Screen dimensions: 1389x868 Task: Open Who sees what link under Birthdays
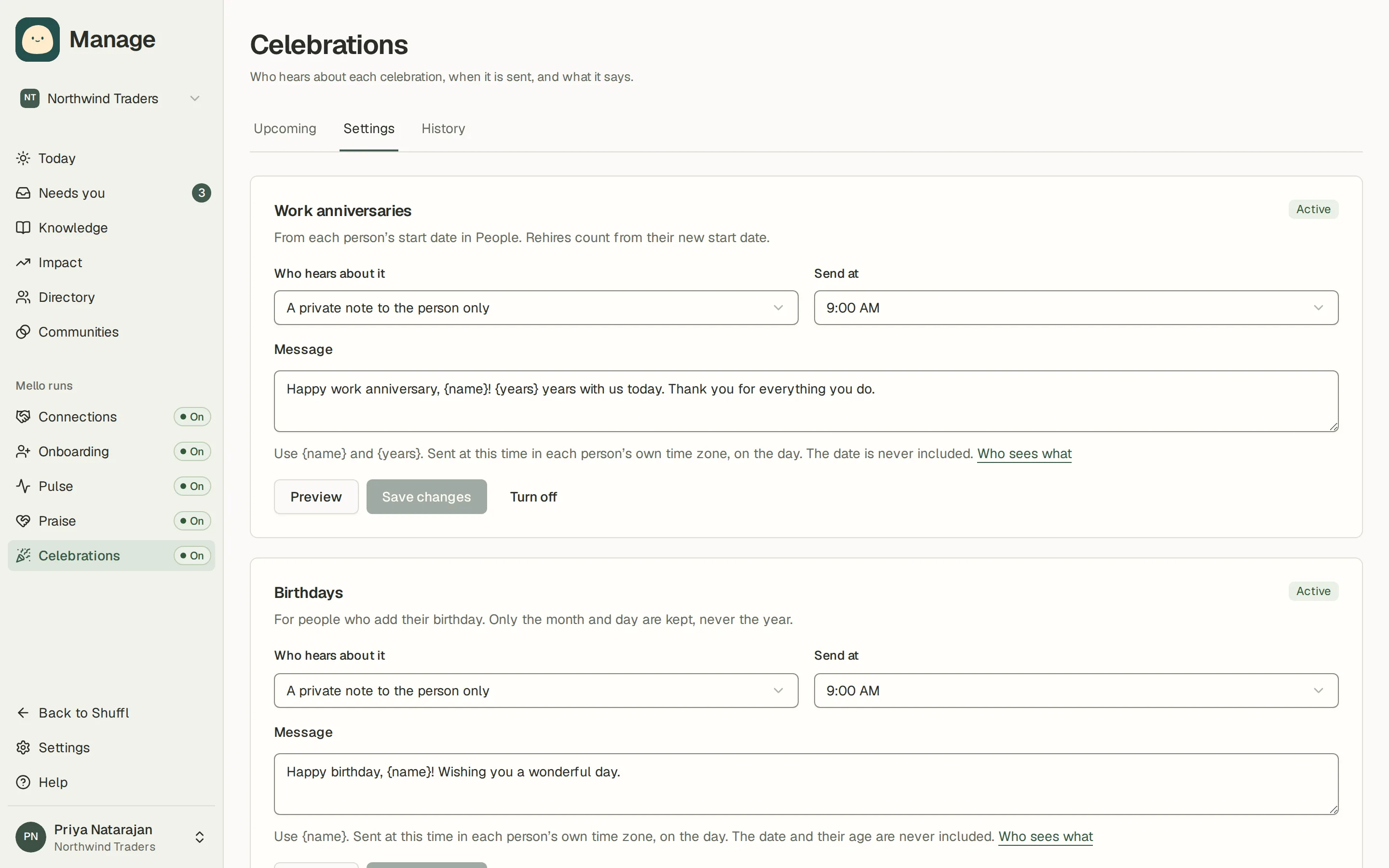pos(1046,837)
